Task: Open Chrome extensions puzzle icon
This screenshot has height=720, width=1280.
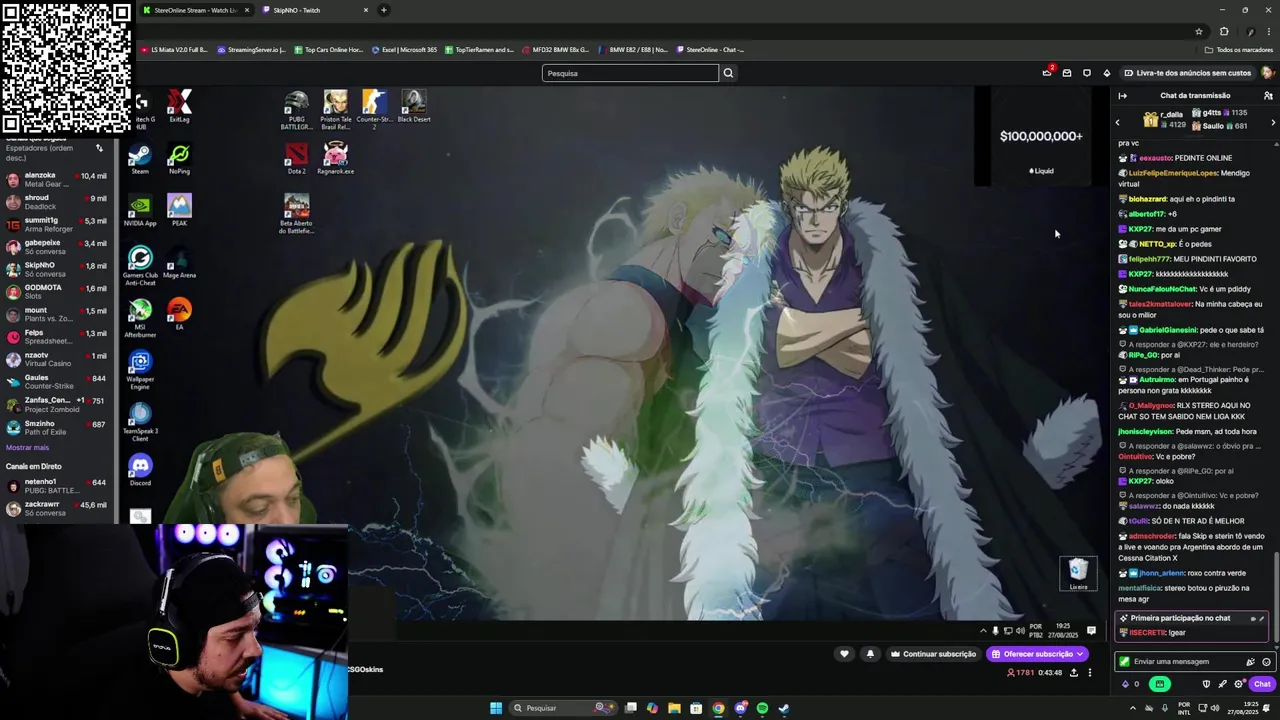Action: tap(1224, 31)
